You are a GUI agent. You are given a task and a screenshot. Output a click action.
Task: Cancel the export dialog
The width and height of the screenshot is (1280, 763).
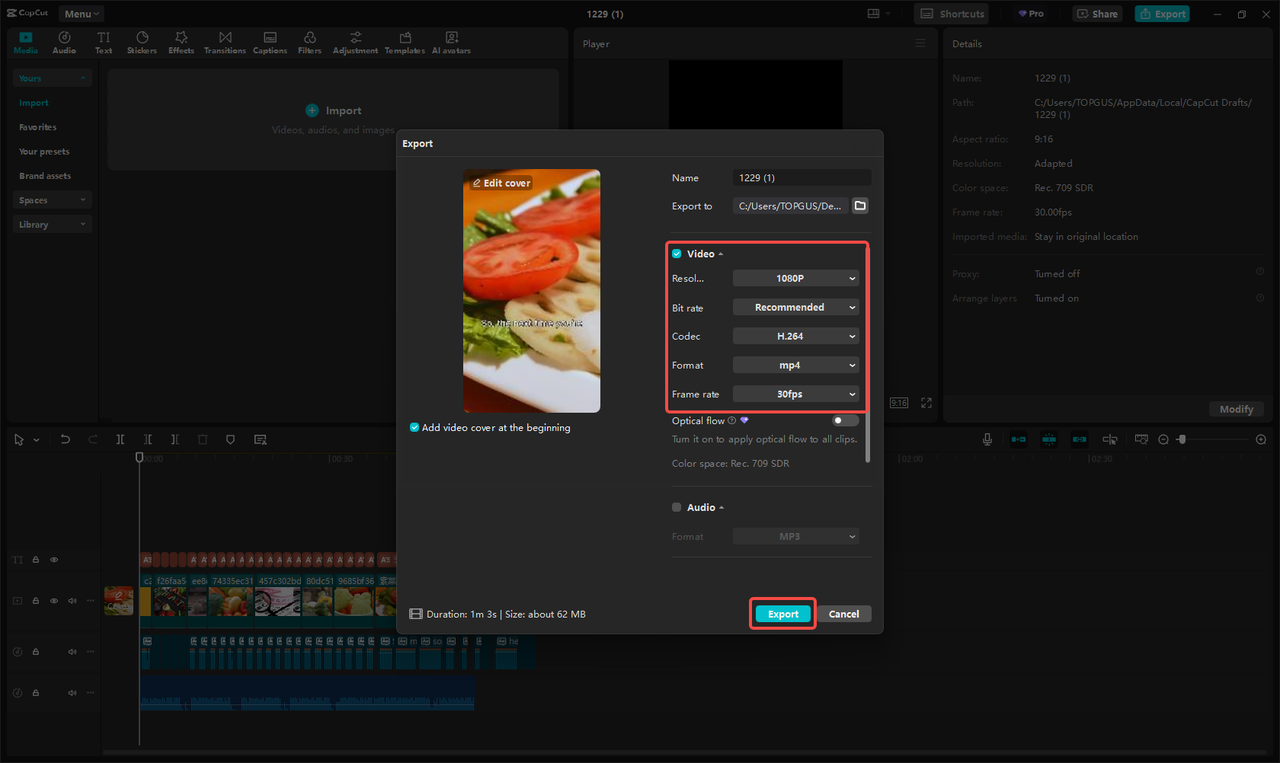[845, 613]
